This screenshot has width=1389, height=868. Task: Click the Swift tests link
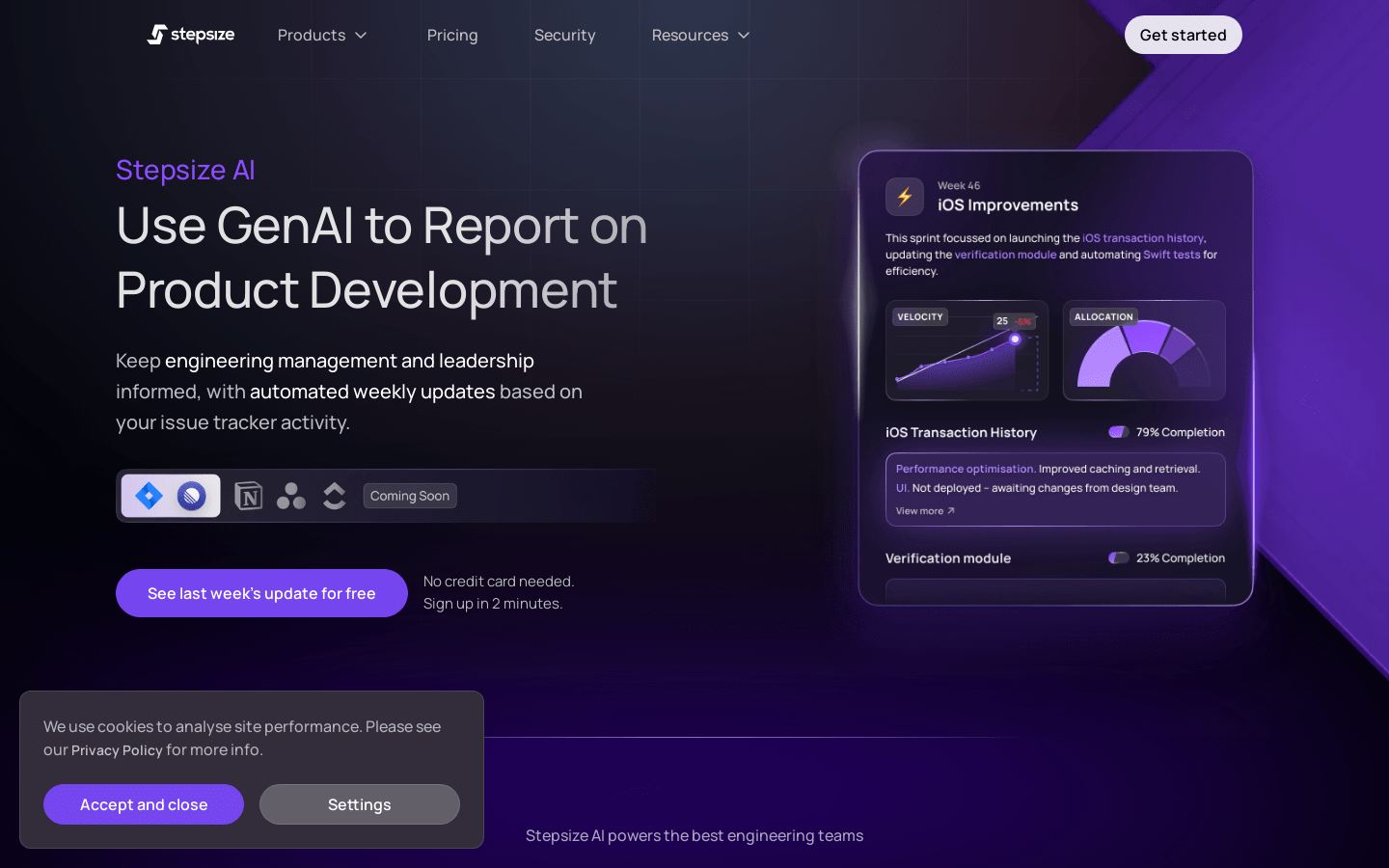tap(1172, 255)
